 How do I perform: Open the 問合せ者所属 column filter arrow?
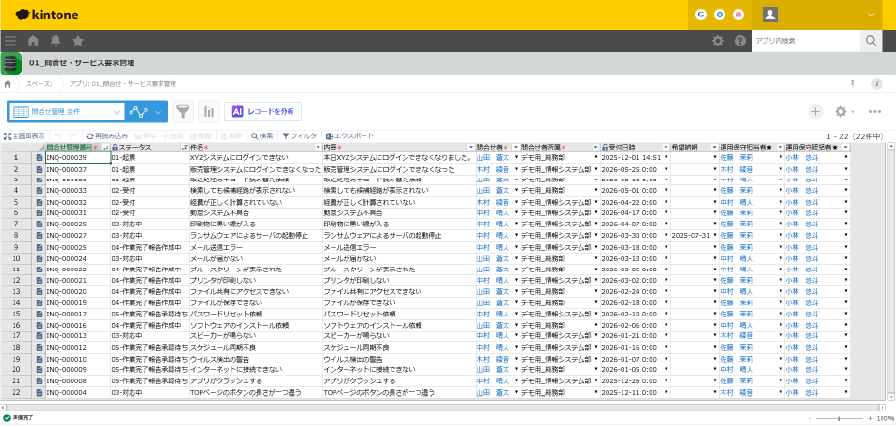click(597, 147)
